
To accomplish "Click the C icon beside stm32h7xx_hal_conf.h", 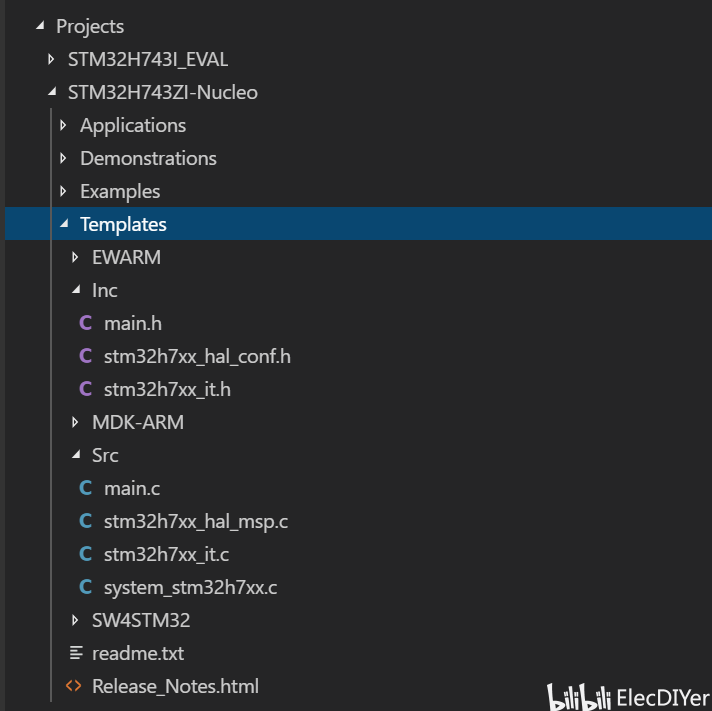I will (x=85, y=356).
